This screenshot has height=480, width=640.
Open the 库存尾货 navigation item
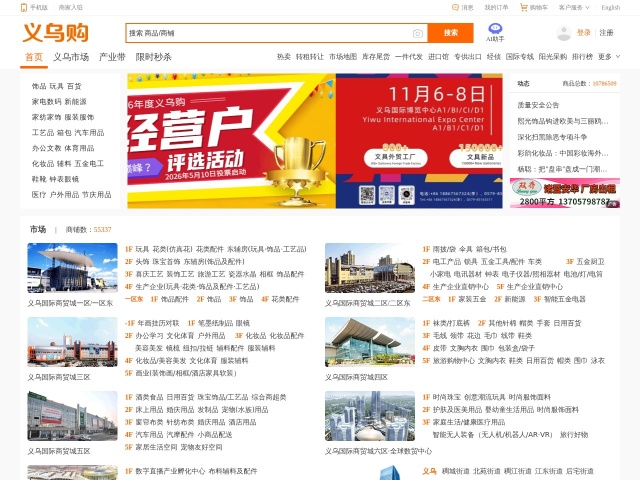click(x=376, y=57)
